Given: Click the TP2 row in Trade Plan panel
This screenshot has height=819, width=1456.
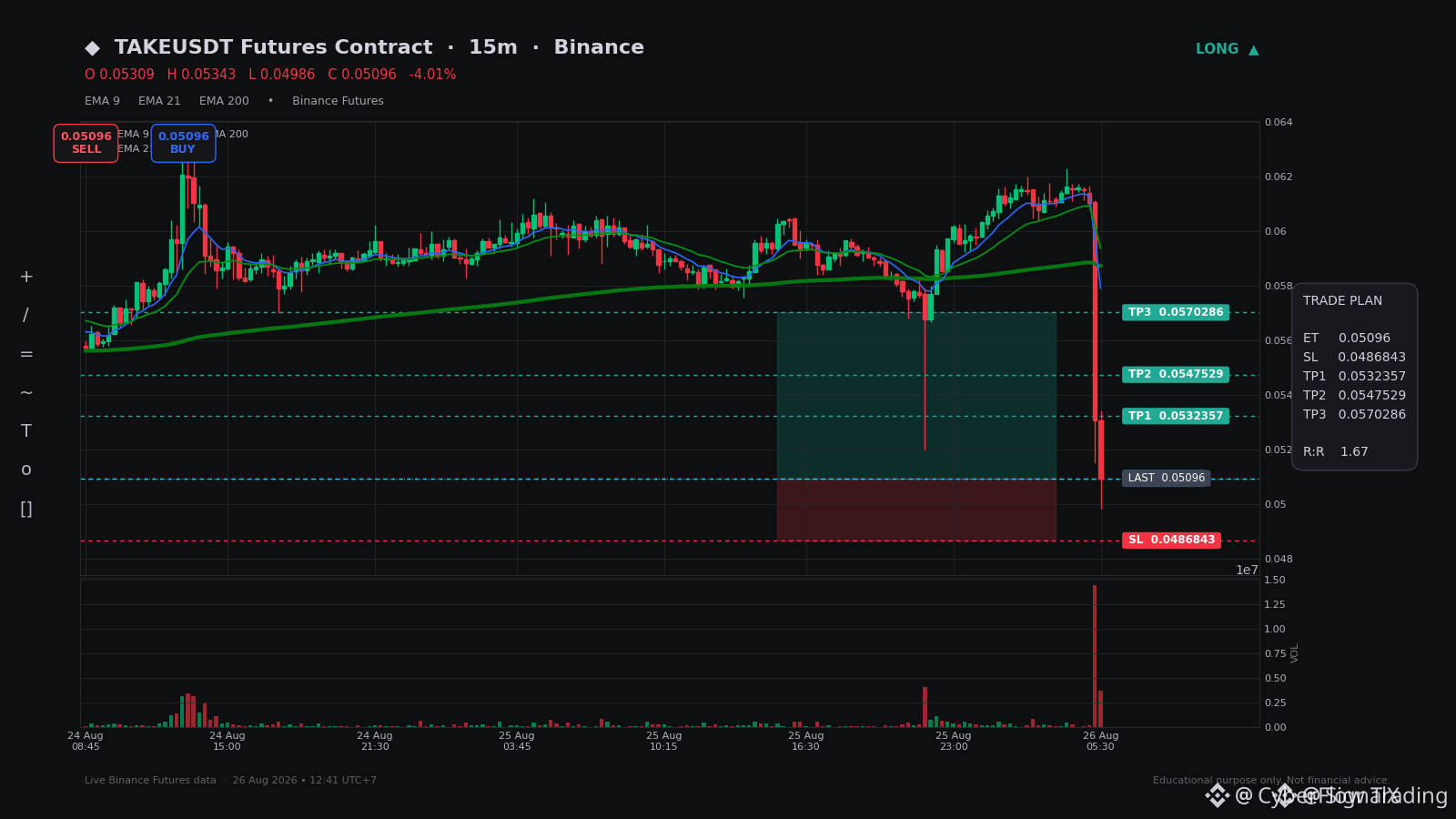Looking at the screenshot, I should coord(1354,396).
